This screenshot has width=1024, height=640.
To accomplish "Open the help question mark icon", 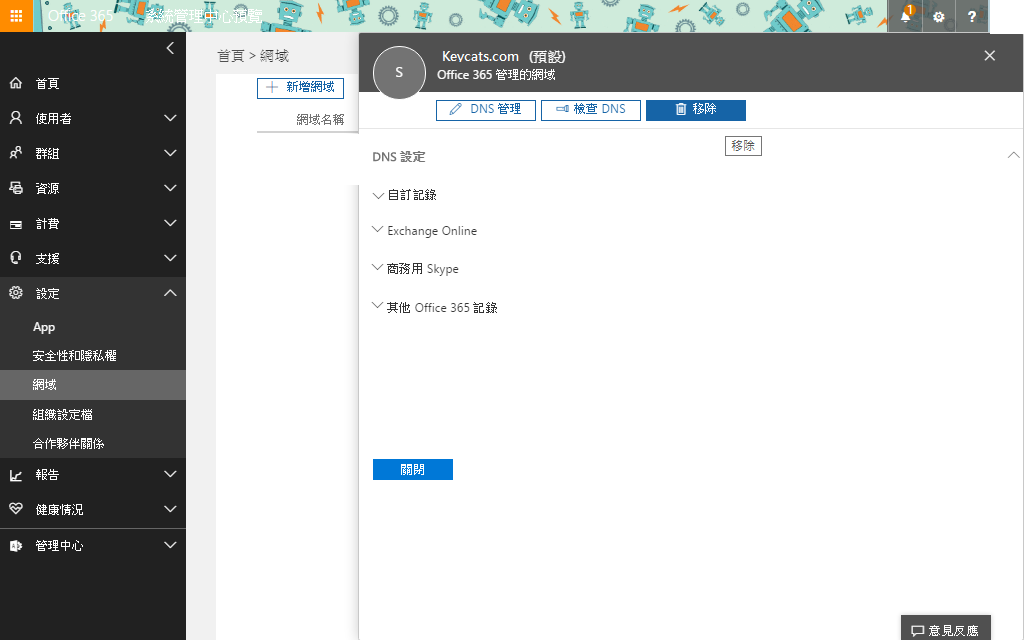I will (972, 16).
